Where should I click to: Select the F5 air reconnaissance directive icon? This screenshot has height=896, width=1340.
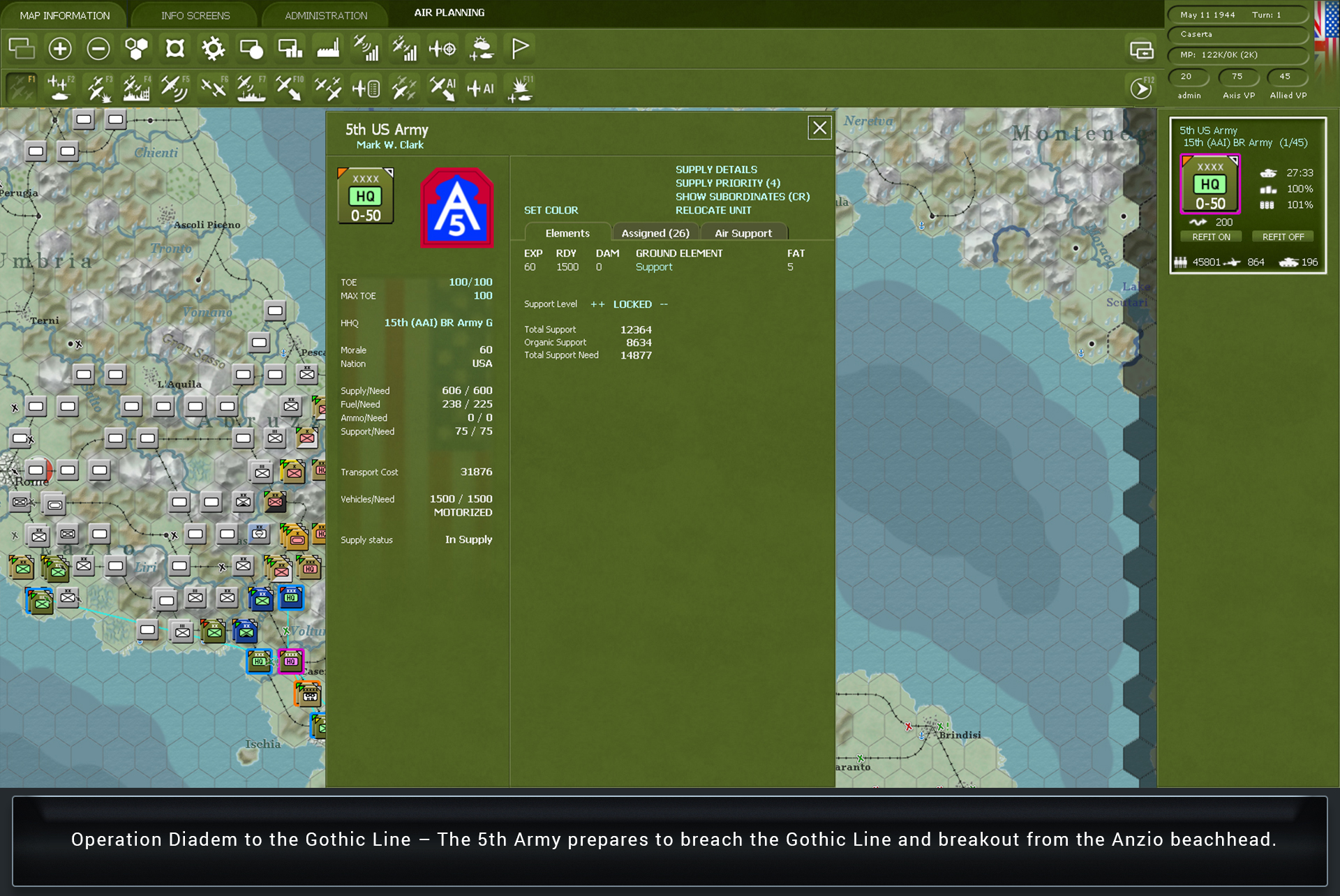coord(174,87)
